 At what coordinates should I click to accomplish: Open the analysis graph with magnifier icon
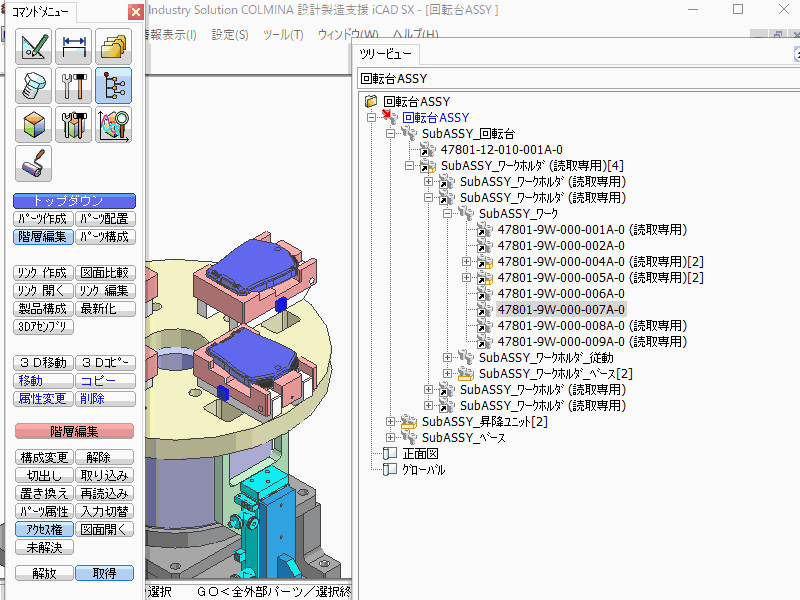(x=114, y=125)
